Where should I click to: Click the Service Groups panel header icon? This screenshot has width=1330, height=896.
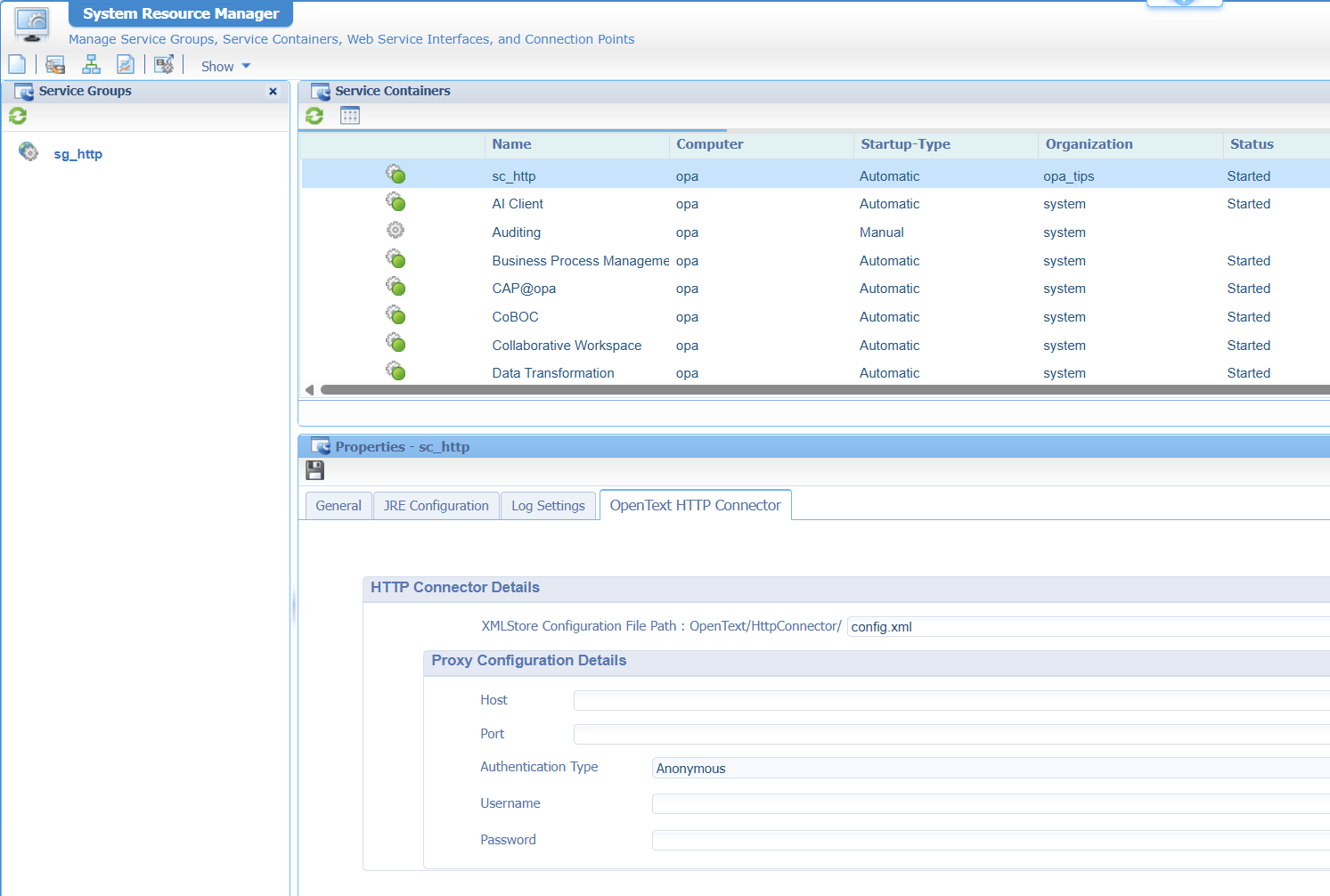tap(24, 91)
